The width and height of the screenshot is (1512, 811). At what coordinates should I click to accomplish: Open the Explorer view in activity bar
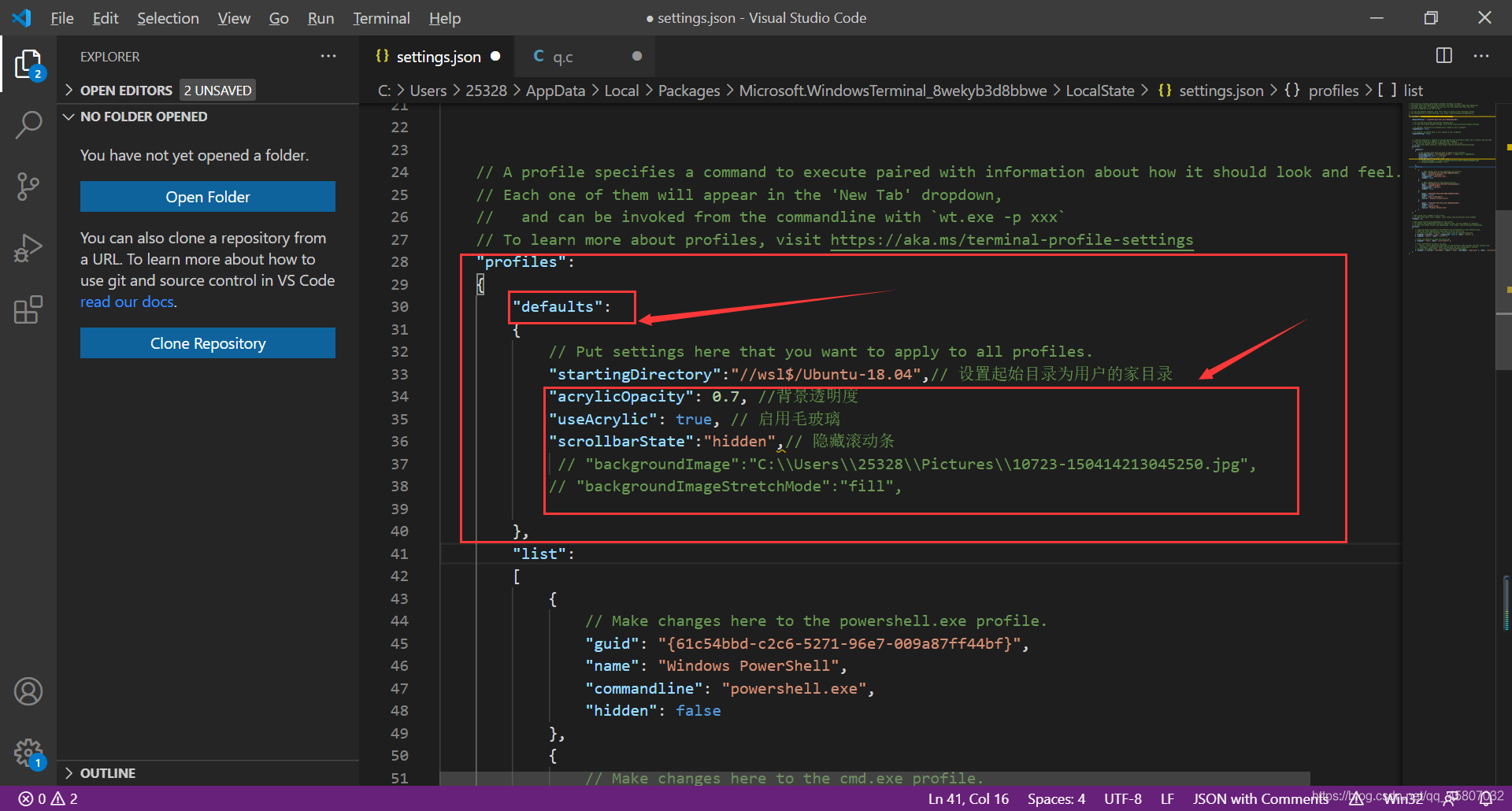click(28, 65)
